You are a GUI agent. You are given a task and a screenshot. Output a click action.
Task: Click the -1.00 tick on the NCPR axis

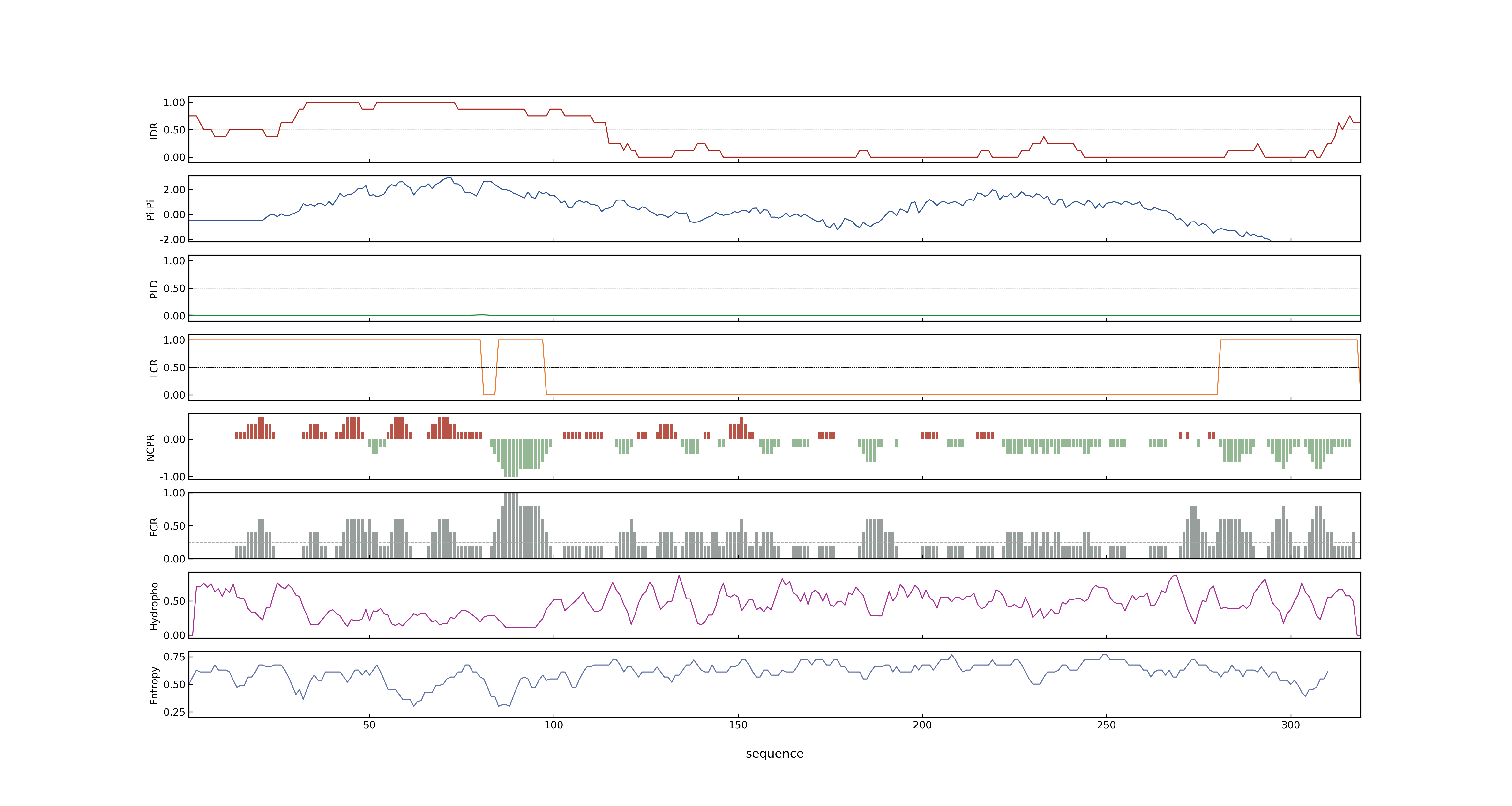coord(172,476)
